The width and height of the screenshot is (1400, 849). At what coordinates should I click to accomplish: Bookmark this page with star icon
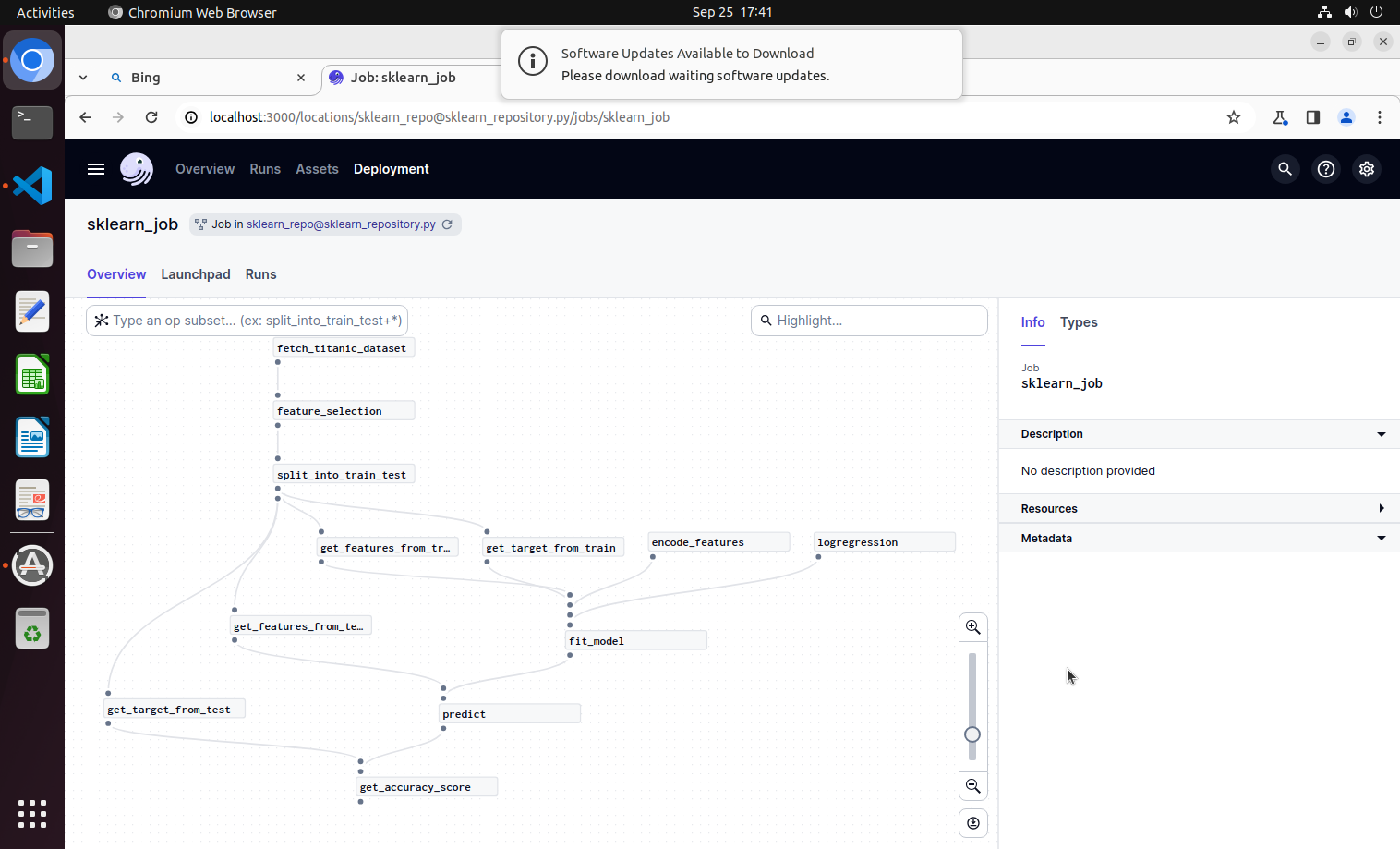click(1234, 117)
